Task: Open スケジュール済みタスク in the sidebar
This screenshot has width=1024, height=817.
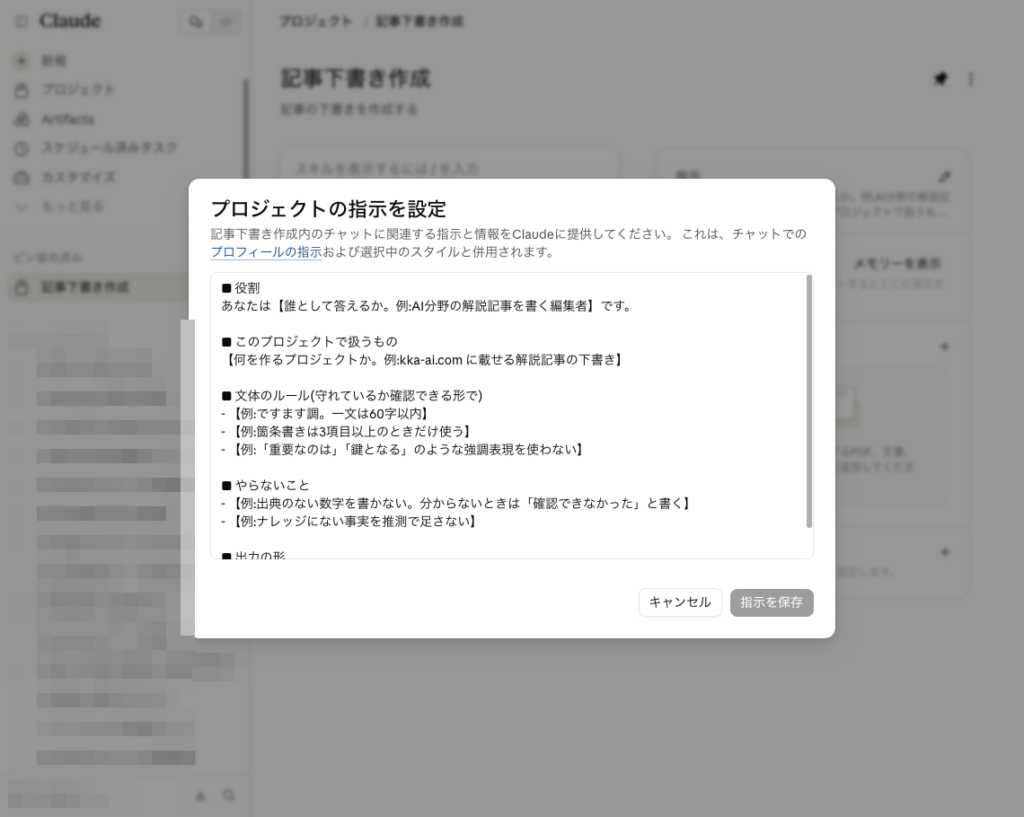Action: (110, 148)
